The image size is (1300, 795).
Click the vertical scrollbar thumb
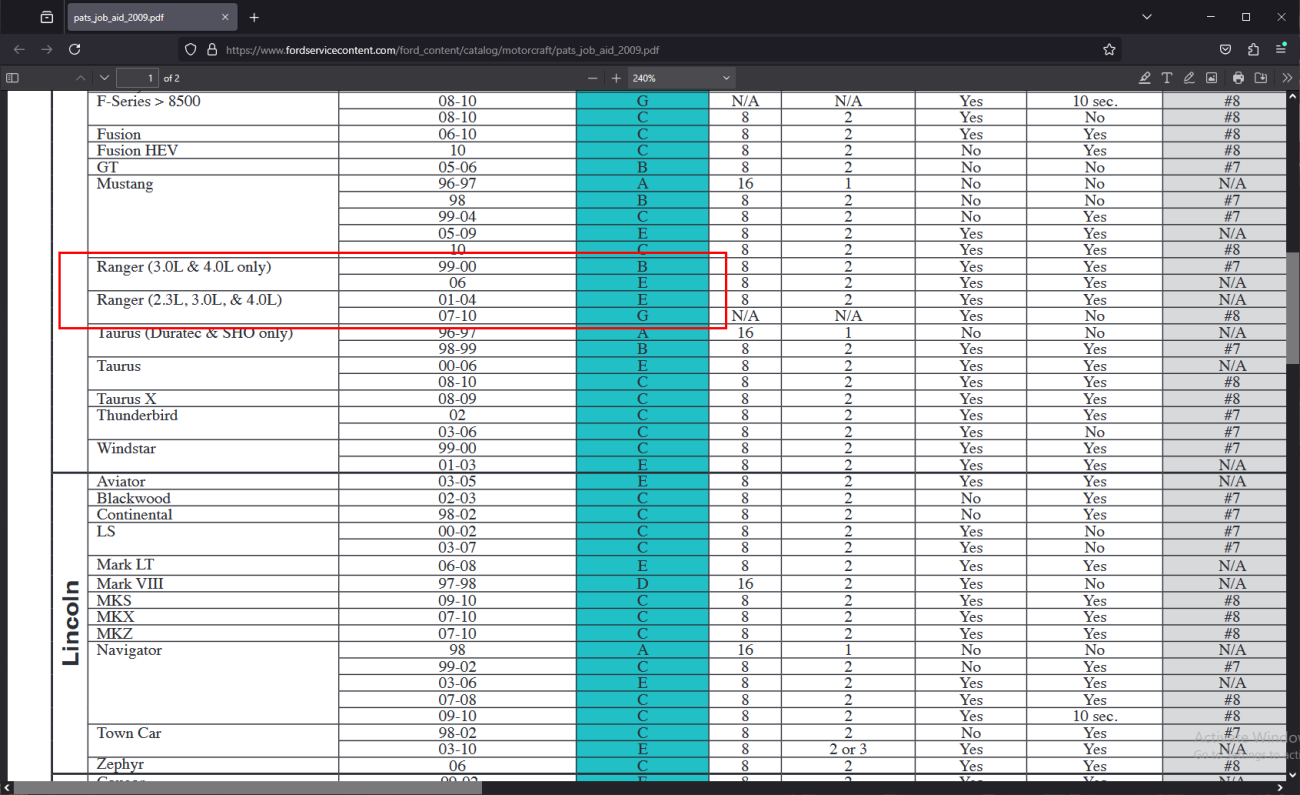1293,310
